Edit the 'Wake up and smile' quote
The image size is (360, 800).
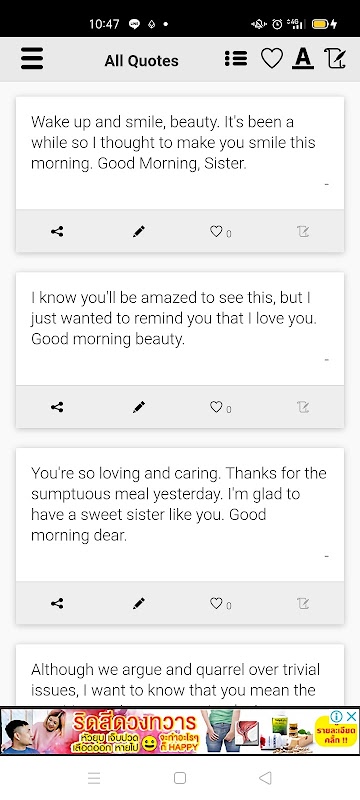click(139, 232)
